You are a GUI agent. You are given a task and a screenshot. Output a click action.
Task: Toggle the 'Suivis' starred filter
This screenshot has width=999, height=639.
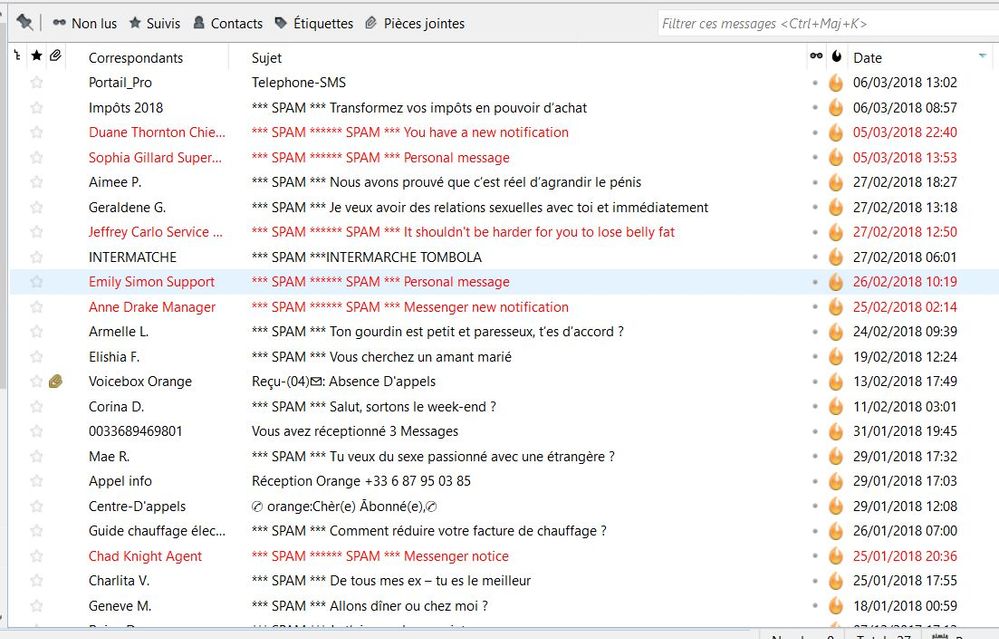(153, 23)
